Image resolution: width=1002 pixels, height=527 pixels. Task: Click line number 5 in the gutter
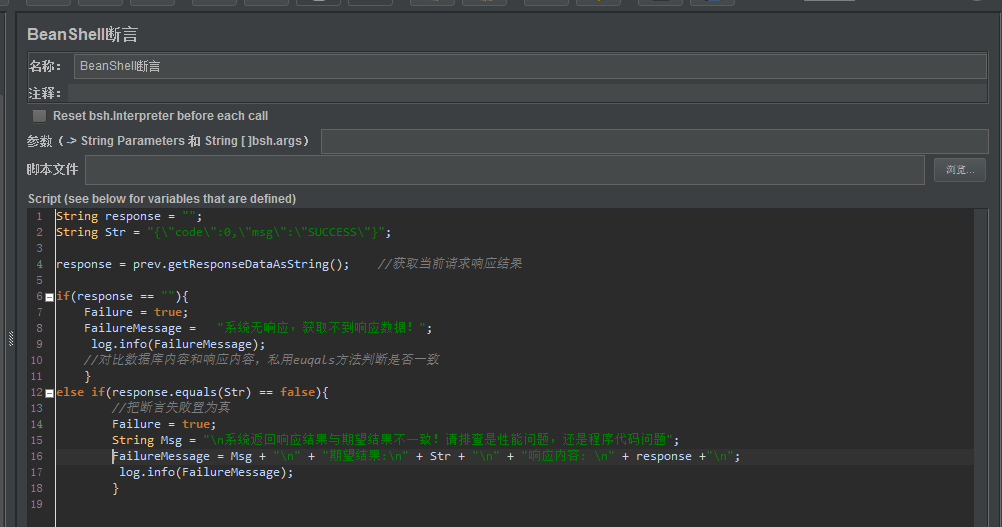coord(40,280)
